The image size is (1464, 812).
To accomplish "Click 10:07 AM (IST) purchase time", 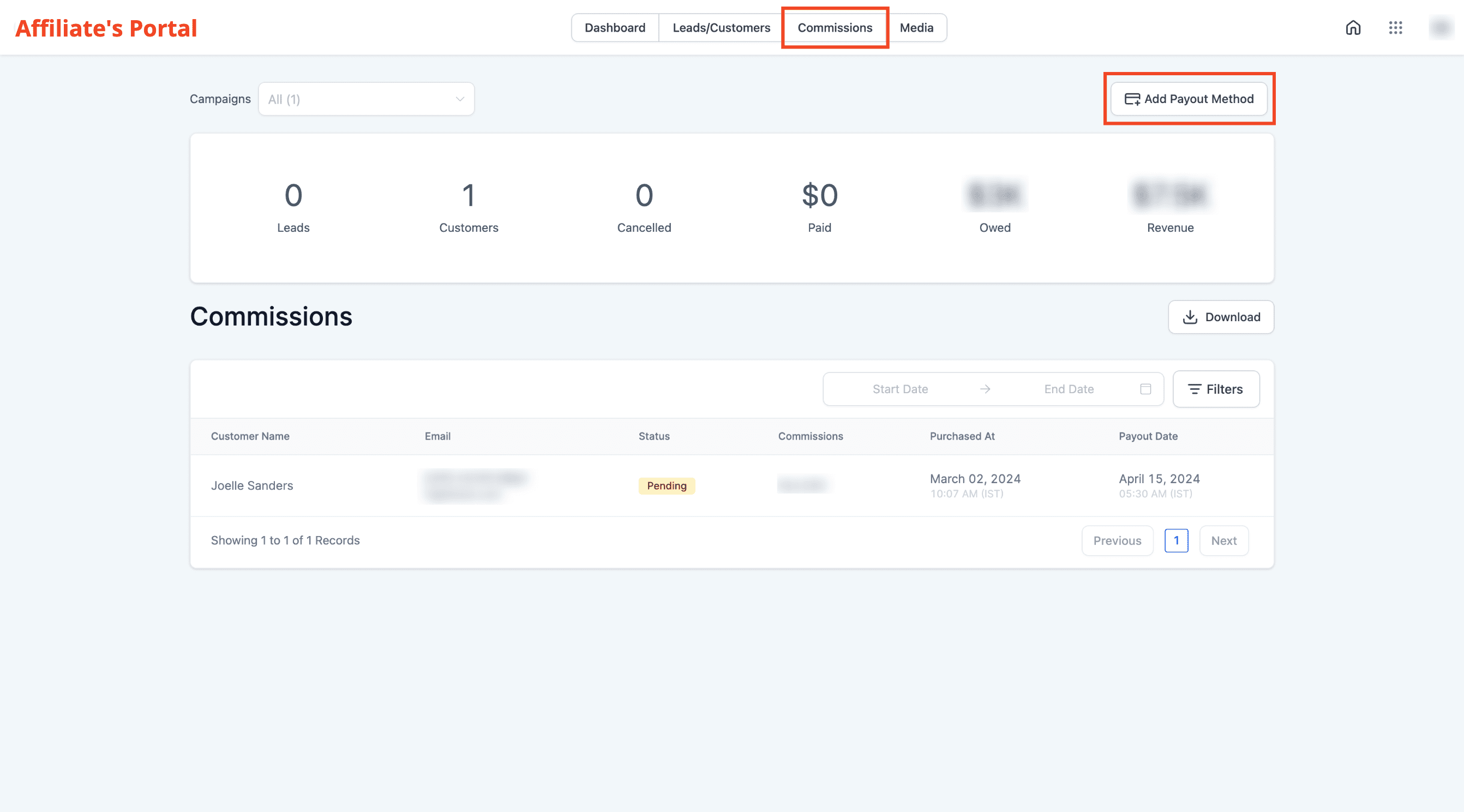I will [967, 494].
